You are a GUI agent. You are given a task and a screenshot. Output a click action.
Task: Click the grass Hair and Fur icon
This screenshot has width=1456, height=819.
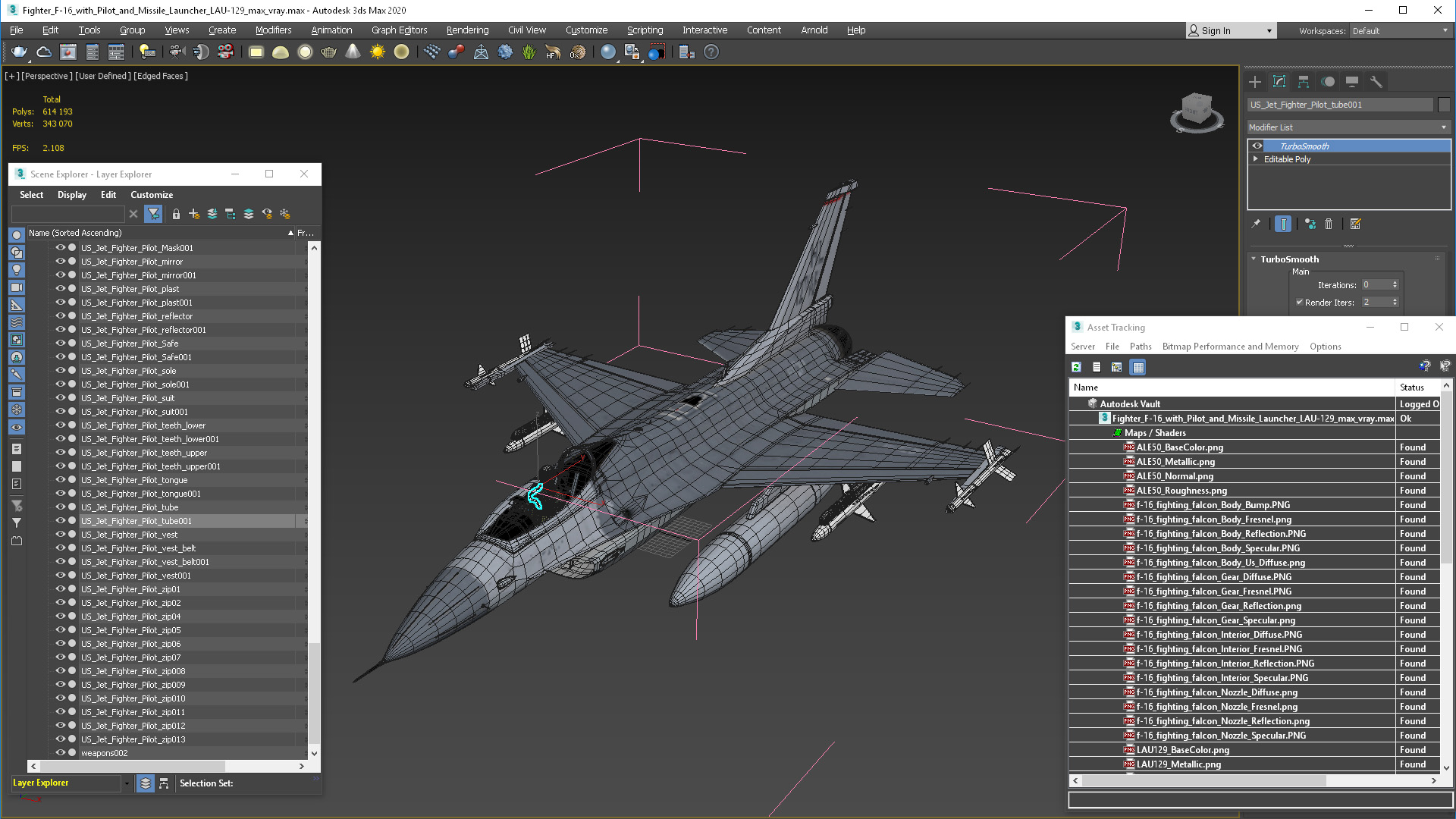point(529,52)
